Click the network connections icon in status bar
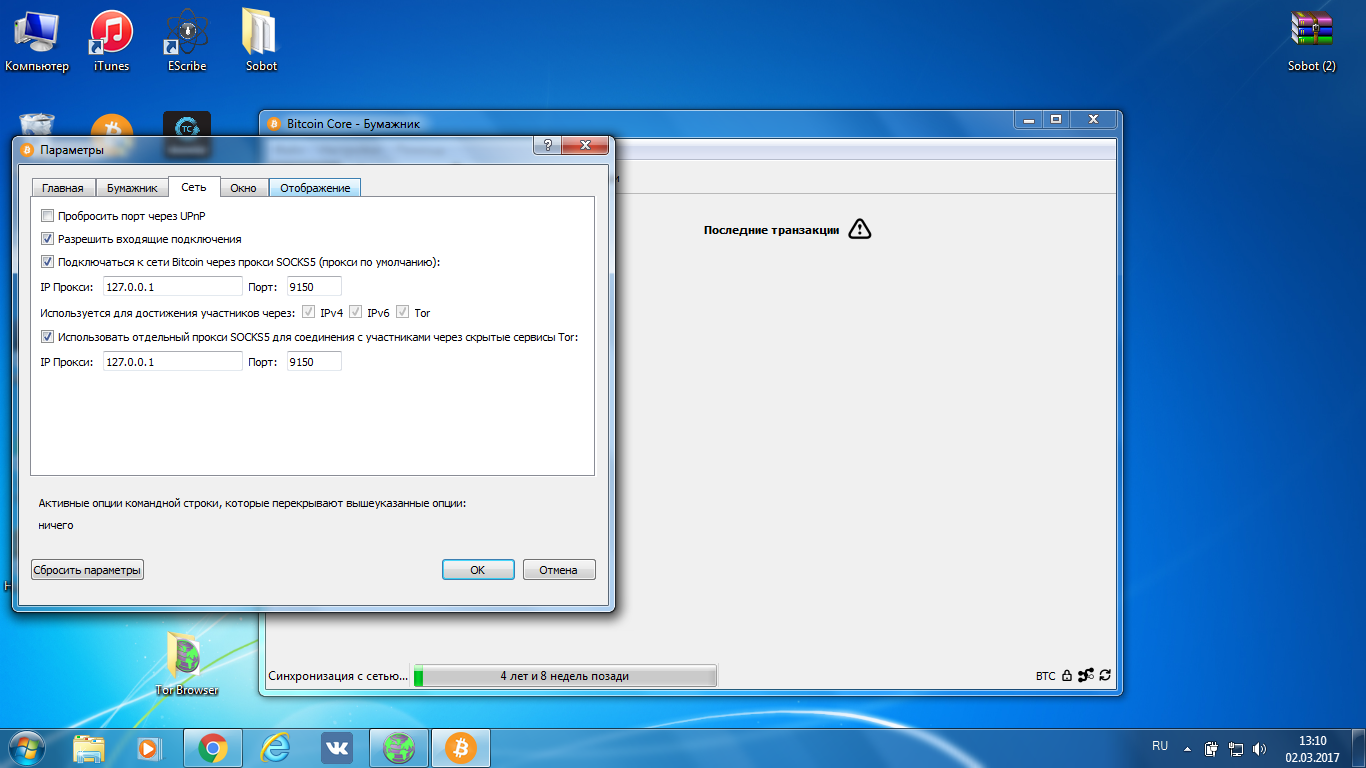Viewport: 1366px width, 768px height. coord(1085,676)
